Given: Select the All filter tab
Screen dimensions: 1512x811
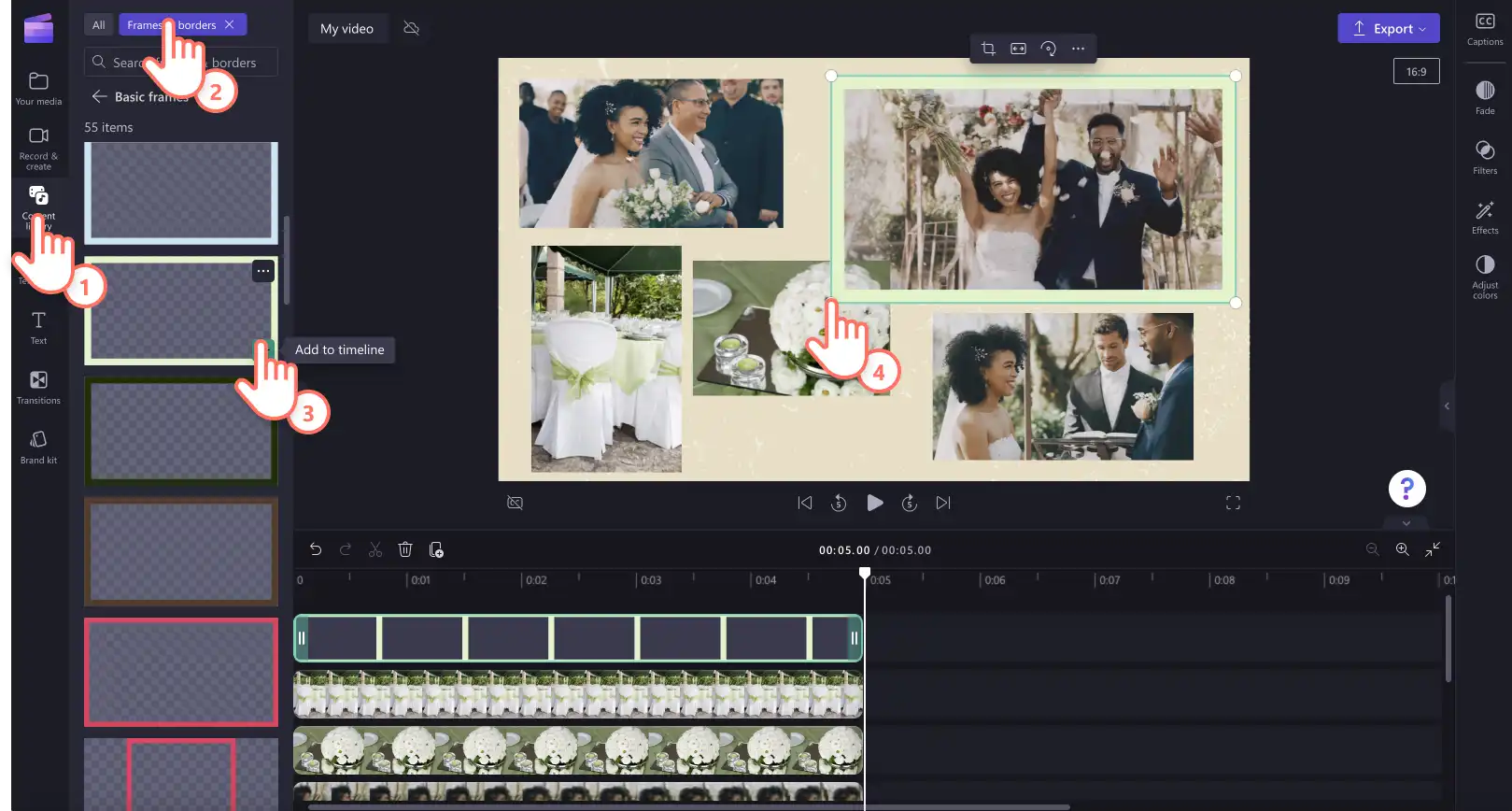Looking at the screenshot, I should [x=98, y=24].
